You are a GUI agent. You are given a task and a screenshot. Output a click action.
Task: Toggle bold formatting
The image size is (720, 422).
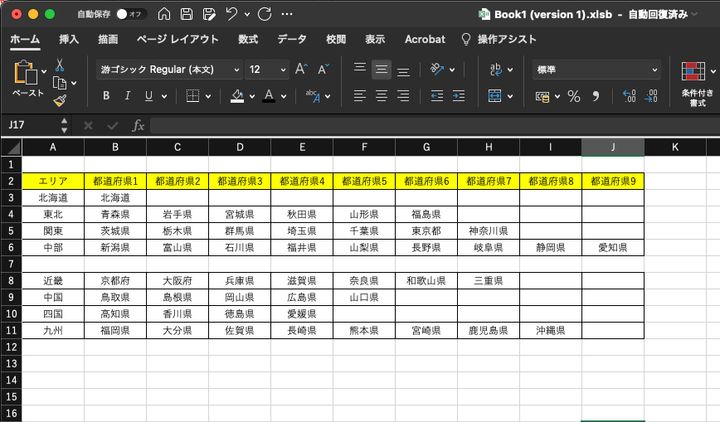[x=105, y=96]
